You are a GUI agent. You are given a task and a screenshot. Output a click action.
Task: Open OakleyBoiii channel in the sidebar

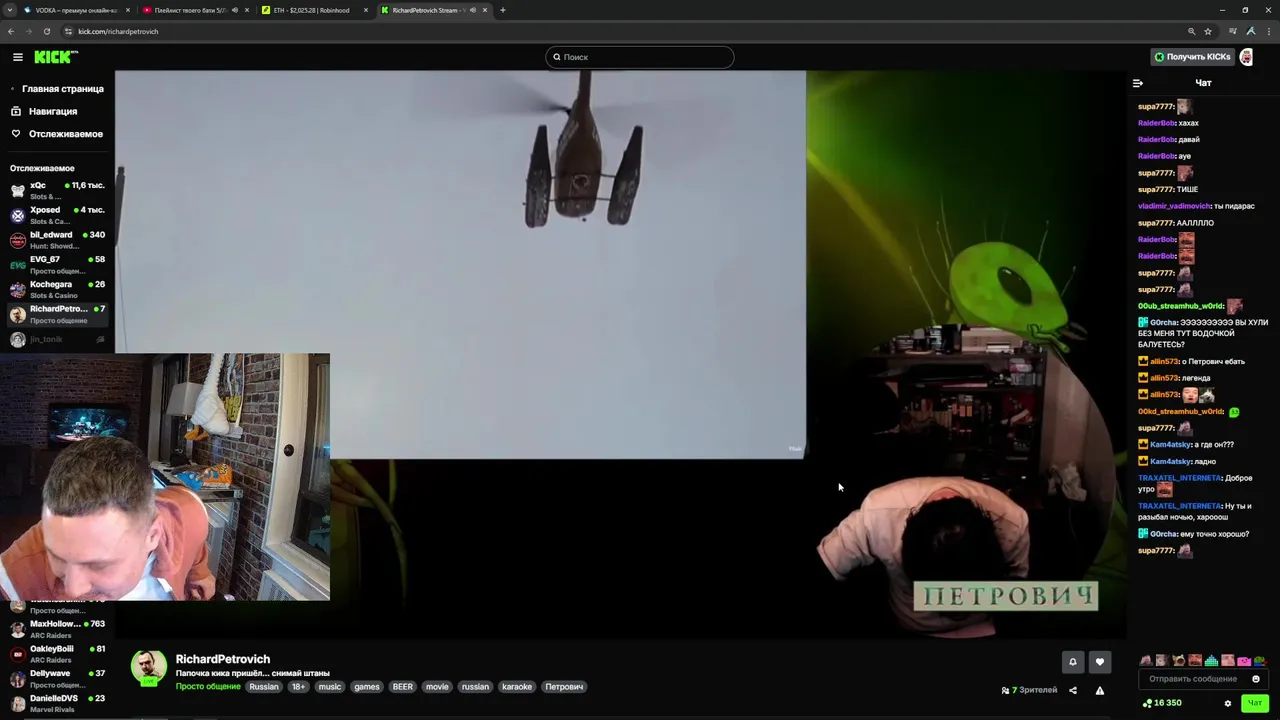coord(57,654)
